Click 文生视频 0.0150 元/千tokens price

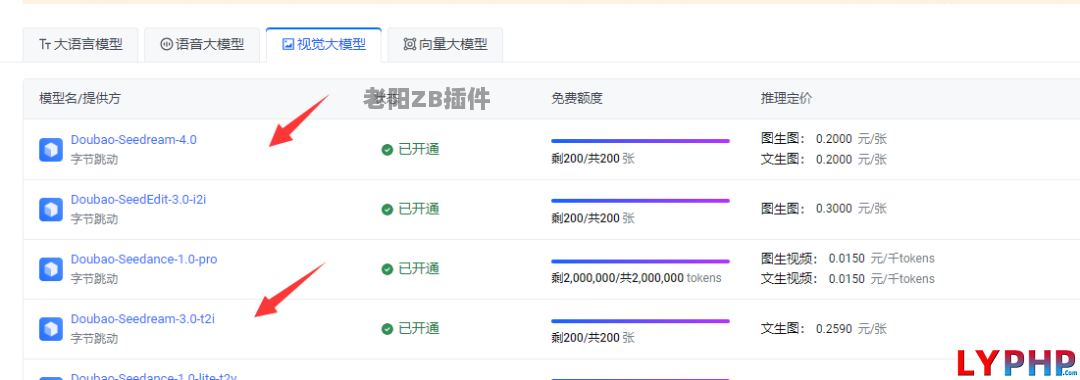[848, 279]
